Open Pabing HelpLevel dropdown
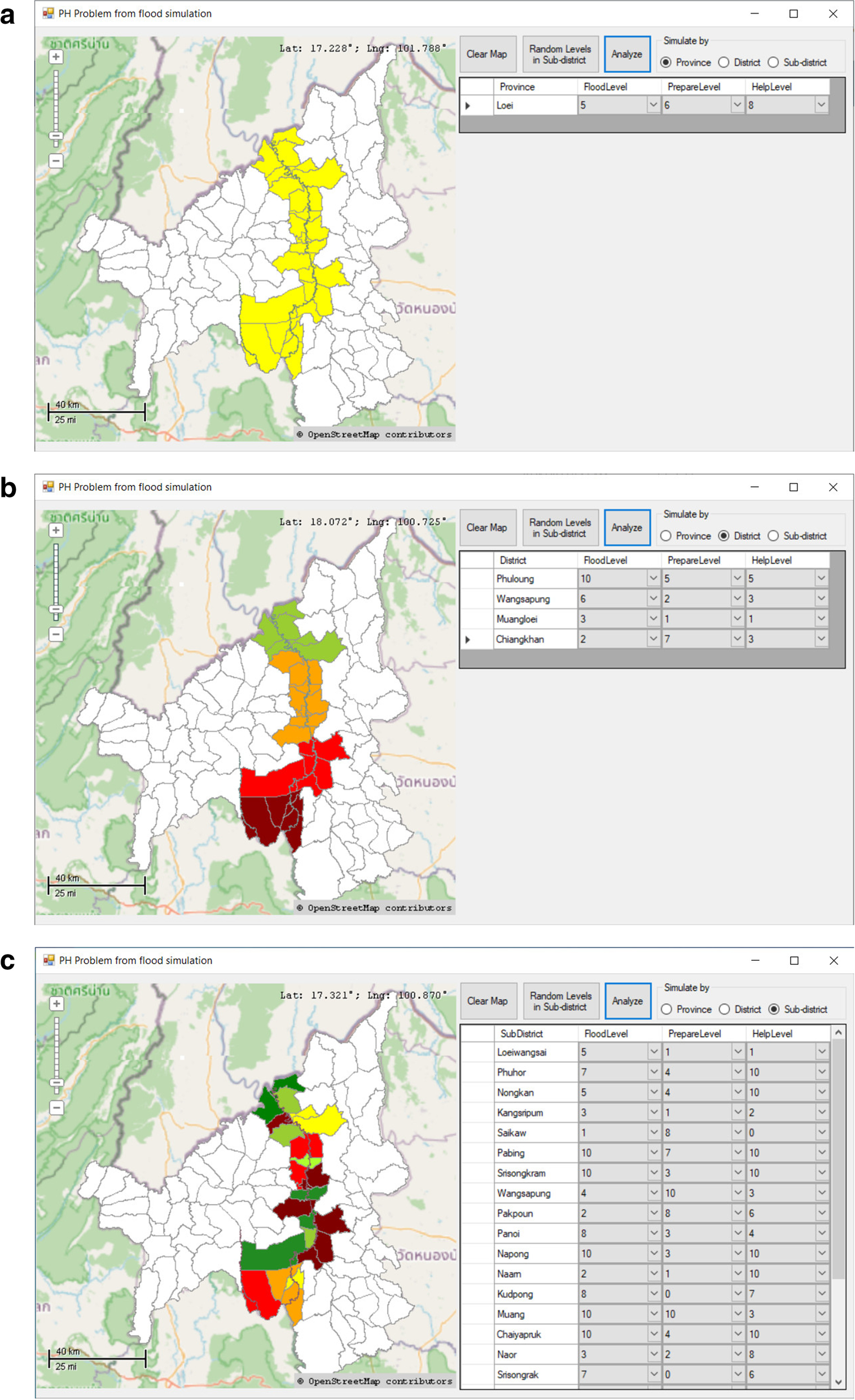 pos(822,1152)
